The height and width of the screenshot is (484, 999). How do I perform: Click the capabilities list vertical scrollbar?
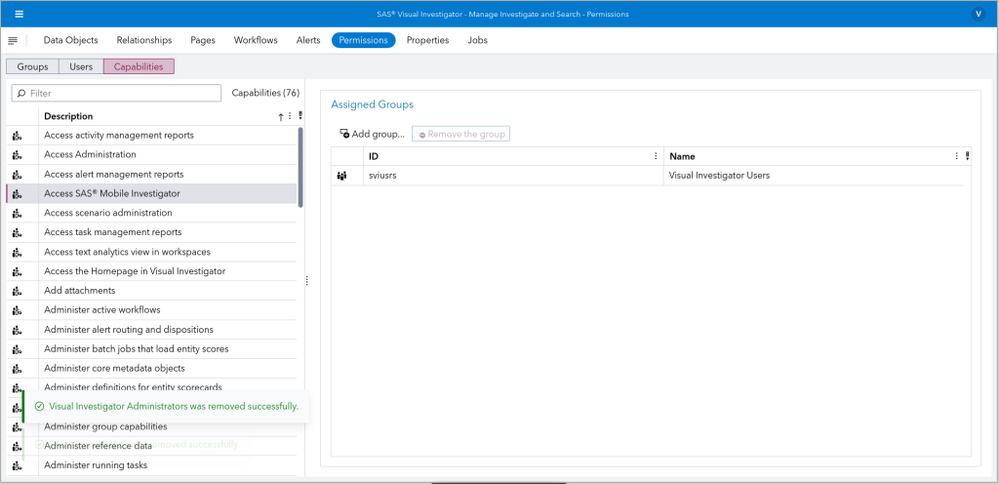click(301, 167)
